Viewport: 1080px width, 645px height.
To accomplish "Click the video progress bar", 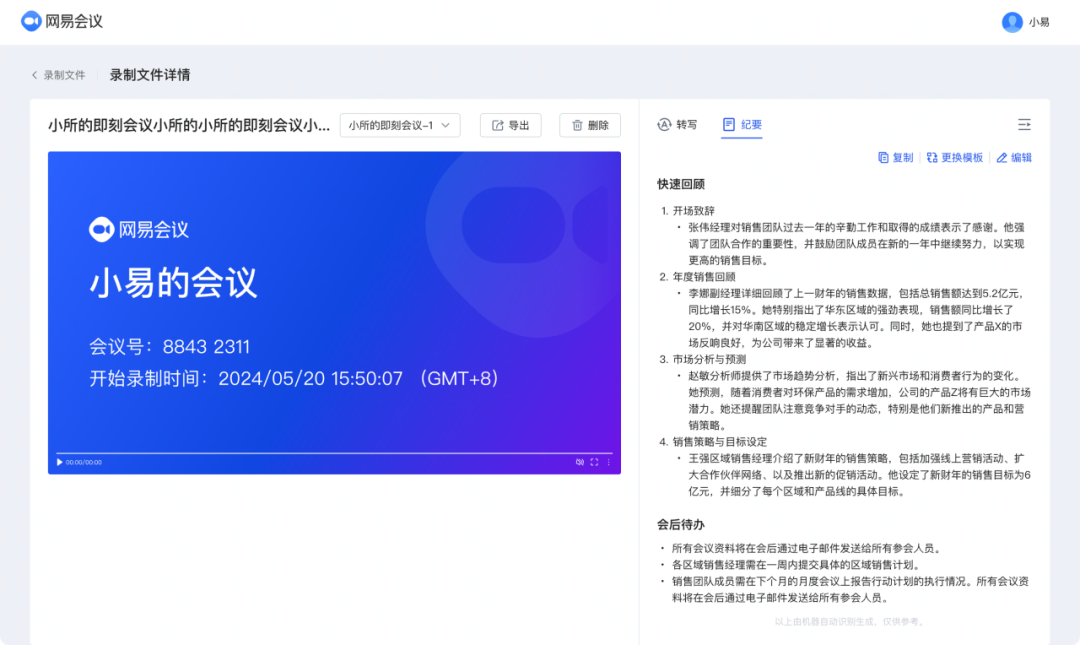I will tap(334, 453).
